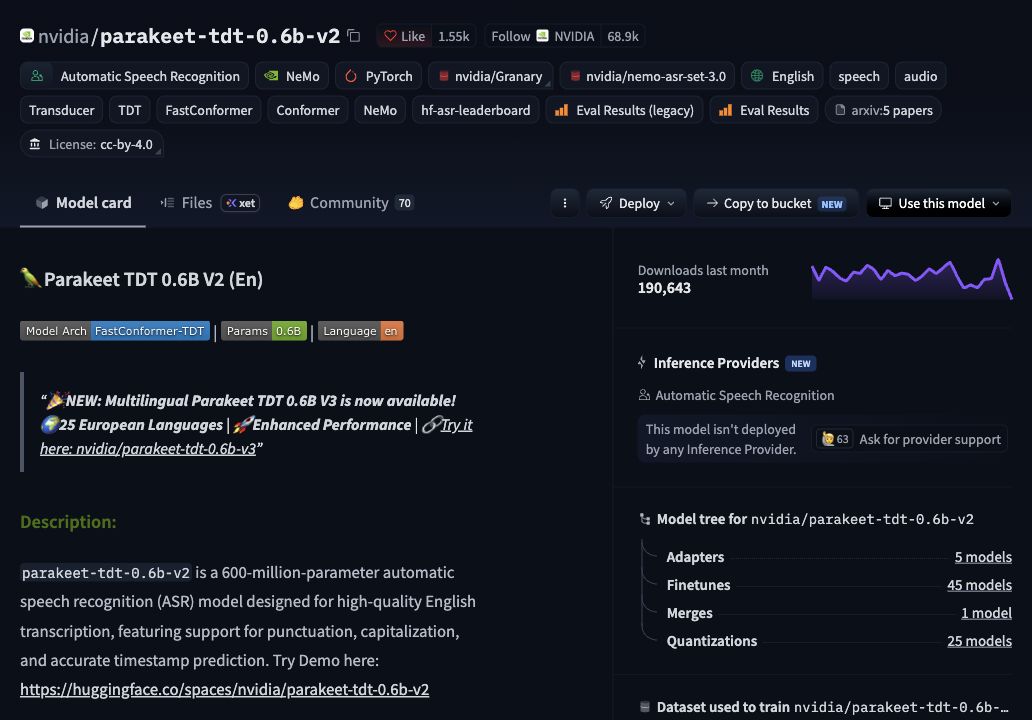Select the hf-asr-leaderboard tag
The width and height of the screenshot is (1032, 720).
475,111
